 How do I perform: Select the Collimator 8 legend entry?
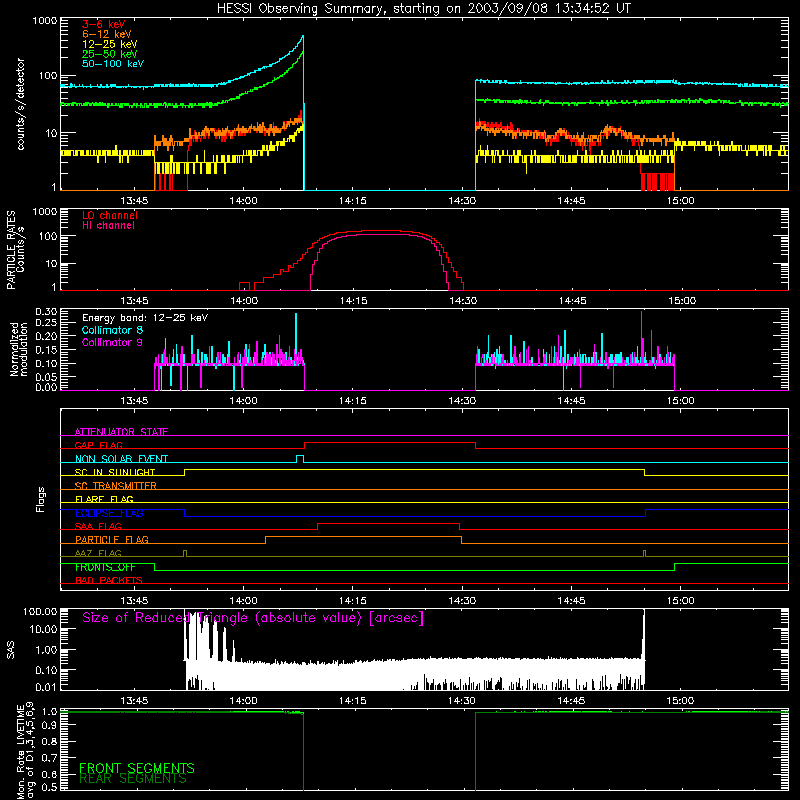(112, 330)
